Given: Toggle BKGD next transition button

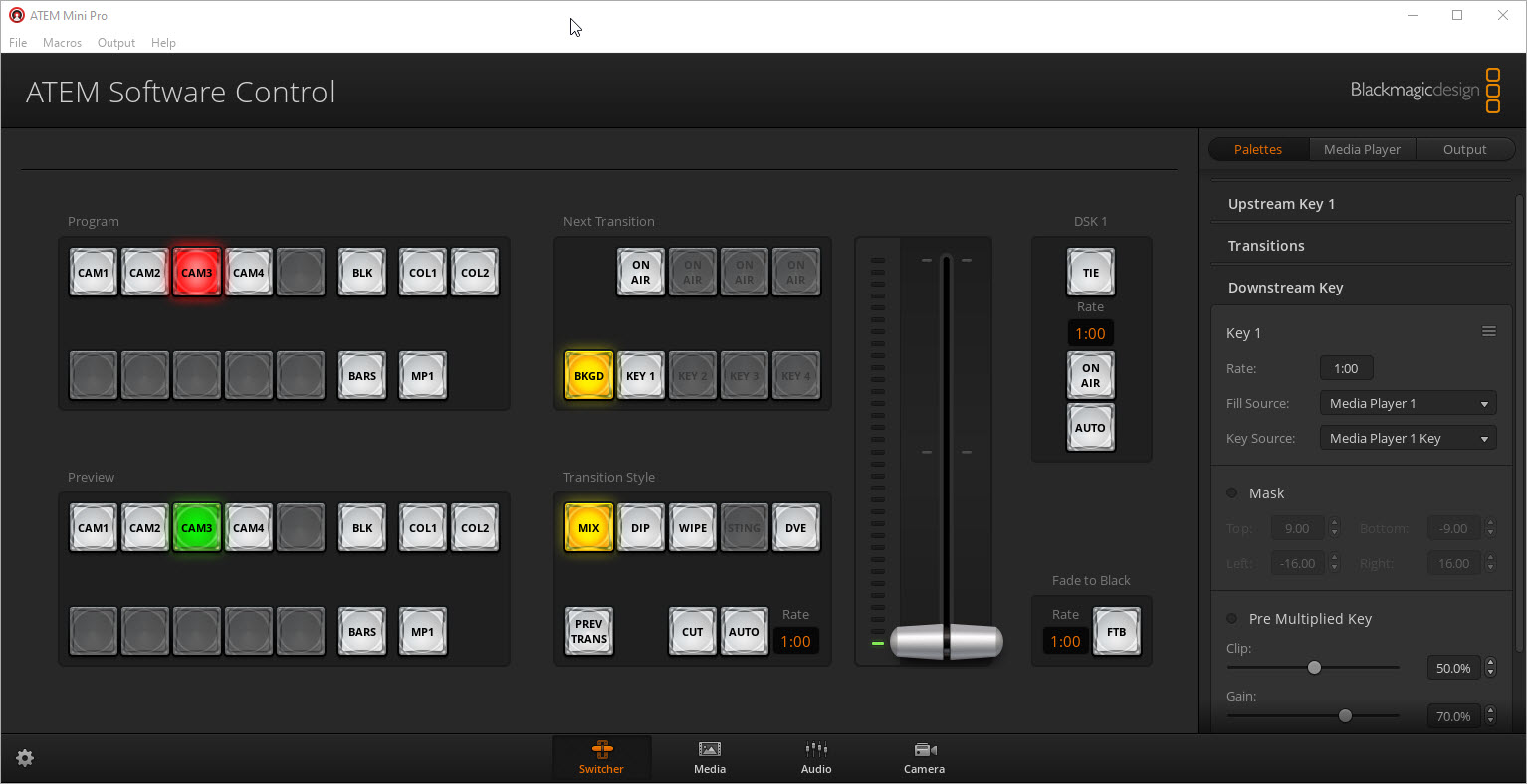Looking at the screenshot, I should [589, 376].
